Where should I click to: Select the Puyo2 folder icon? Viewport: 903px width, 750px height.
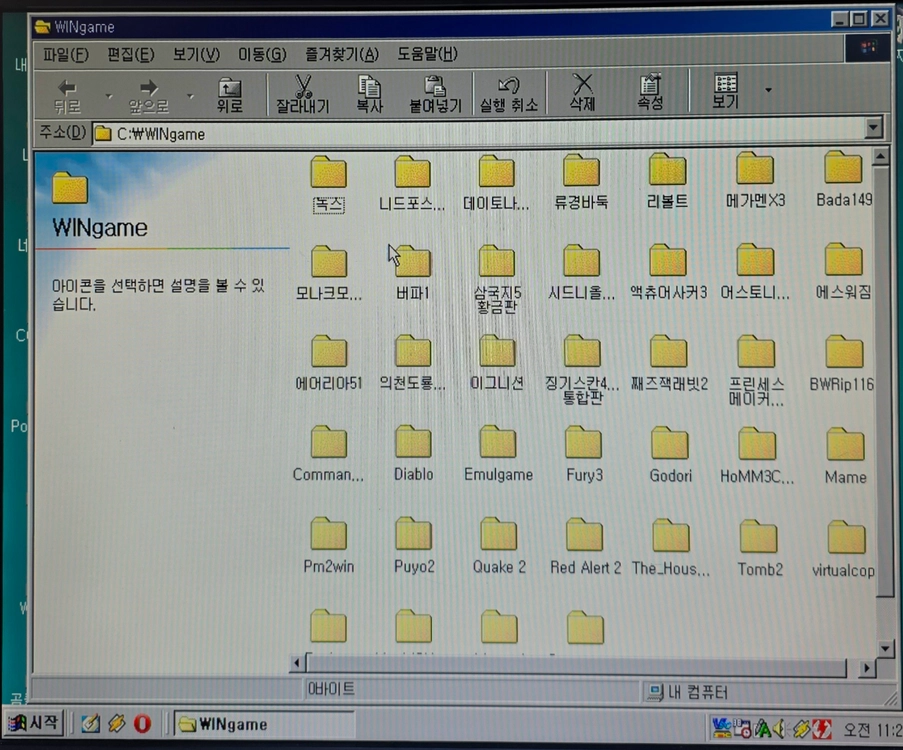[x=413, y=533]
